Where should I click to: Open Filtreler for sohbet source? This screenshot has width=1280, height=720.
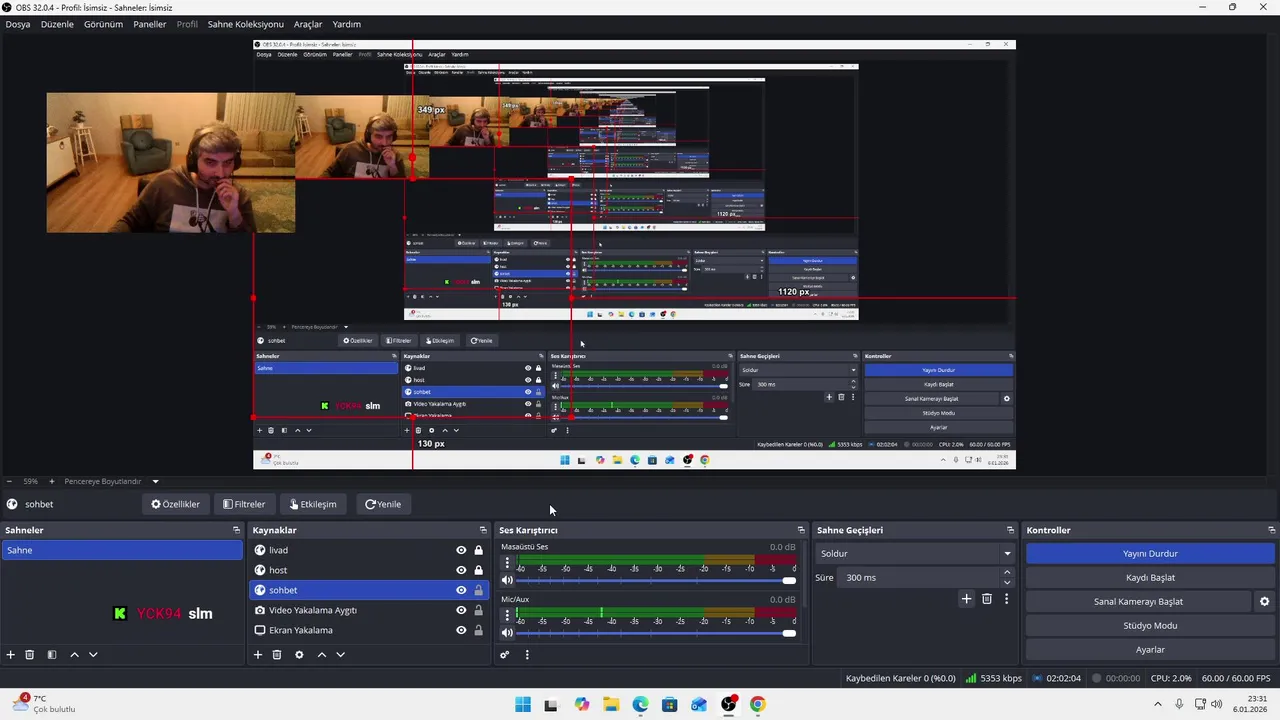point(244,504)
